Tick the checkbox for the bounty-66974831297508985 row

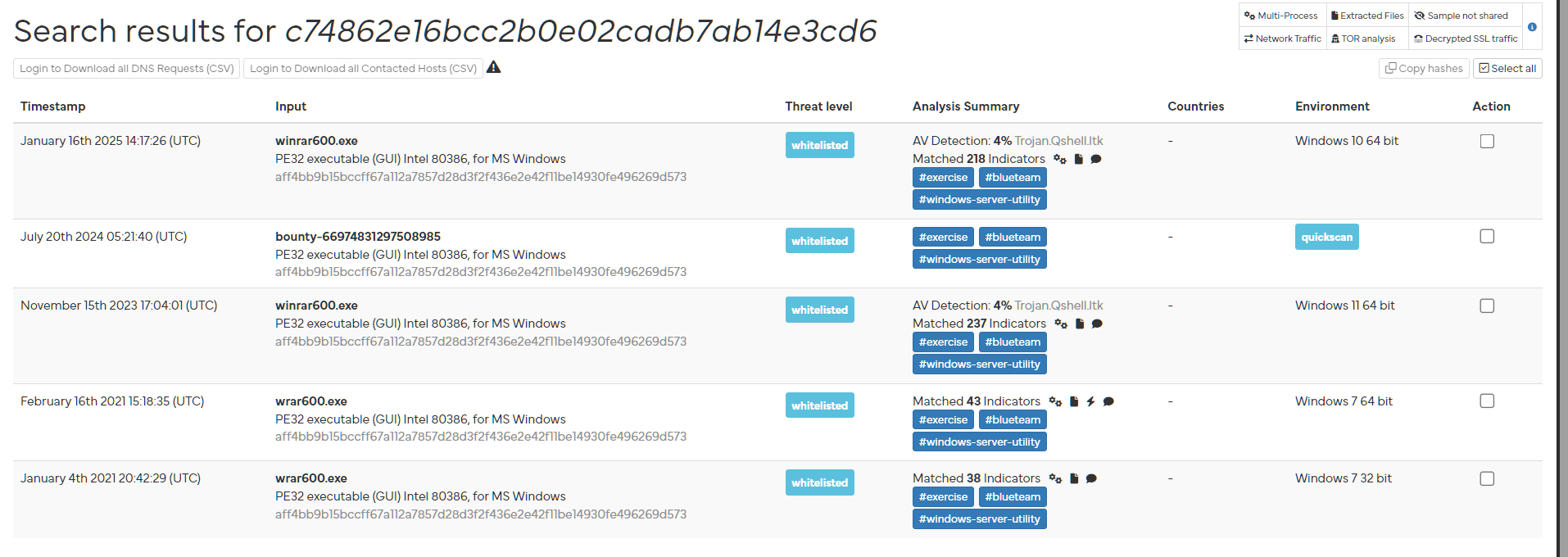click(x=1487, y=237)
